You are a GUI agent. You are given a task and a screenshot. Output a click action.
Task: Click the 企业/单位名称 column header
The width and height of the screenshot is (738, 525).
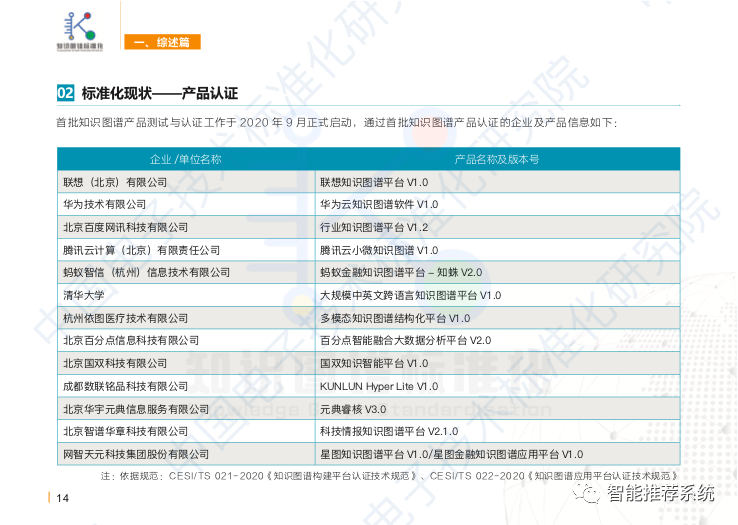point(185,159)
